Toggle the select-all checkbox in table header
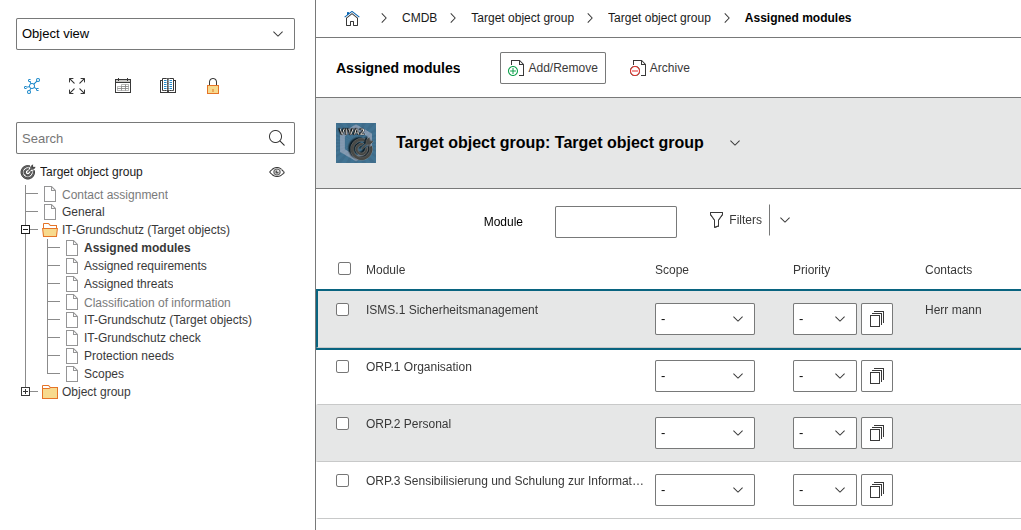 click(344, 269)
